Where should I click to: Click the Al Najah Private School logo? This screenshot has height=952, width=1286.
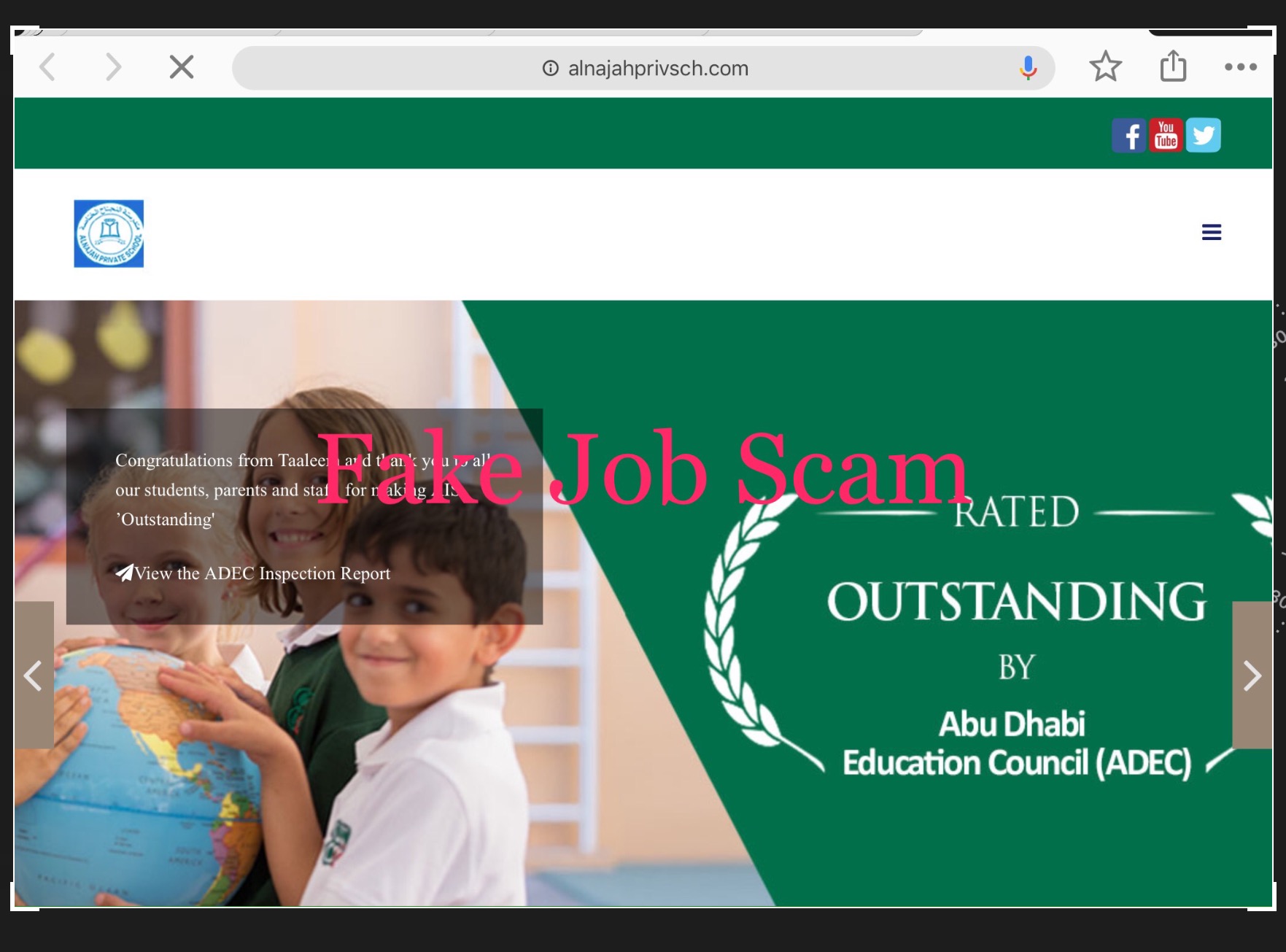point(109,233)
